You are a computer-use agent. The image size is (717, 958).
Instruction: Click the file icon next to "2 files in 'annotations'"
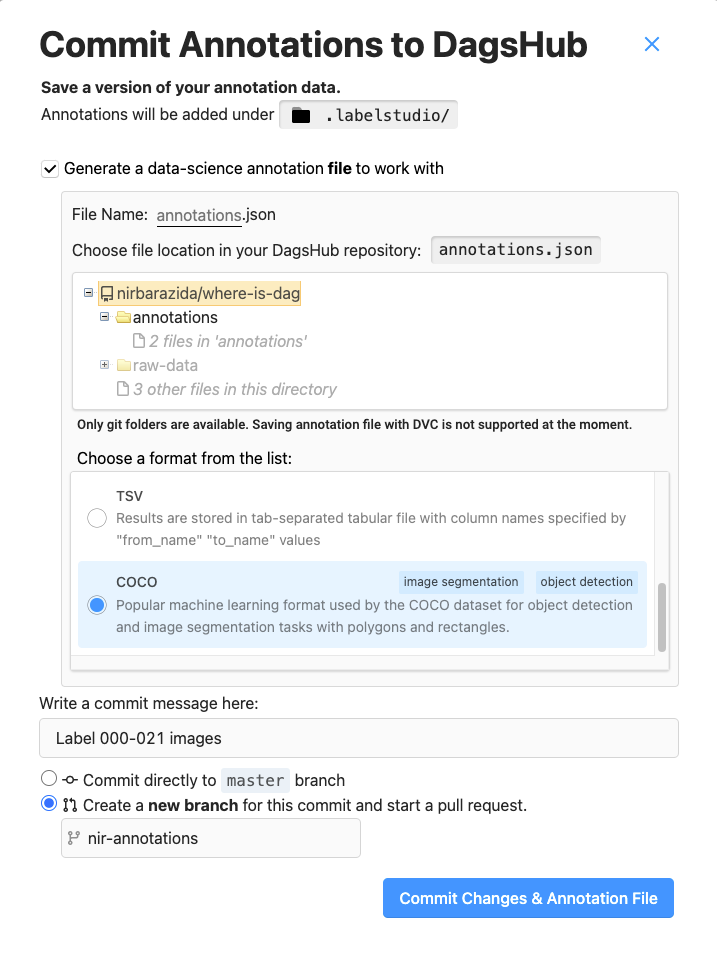click(139, 342)
